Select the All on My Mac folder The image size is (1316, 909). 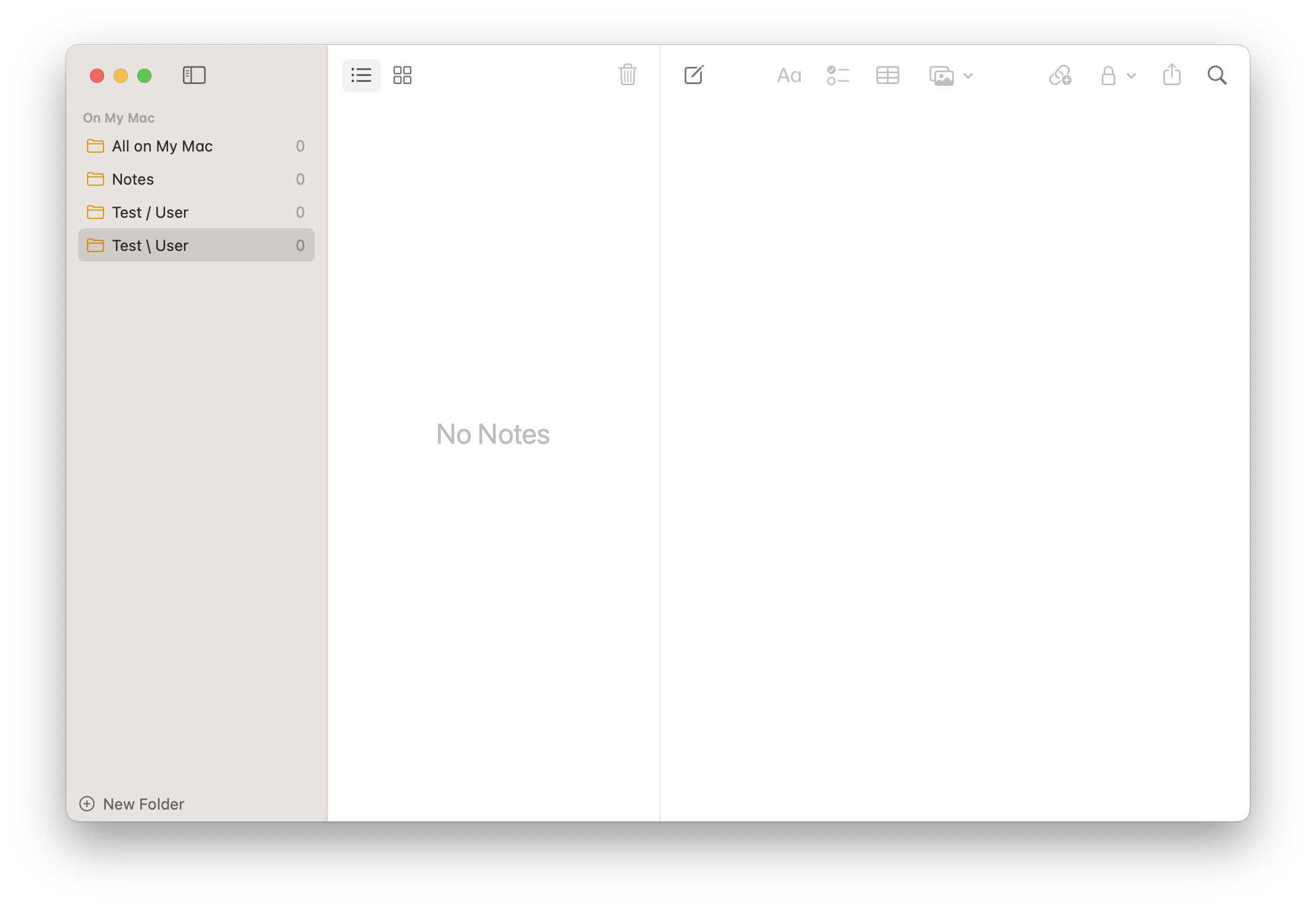click(x=162, y=146)
